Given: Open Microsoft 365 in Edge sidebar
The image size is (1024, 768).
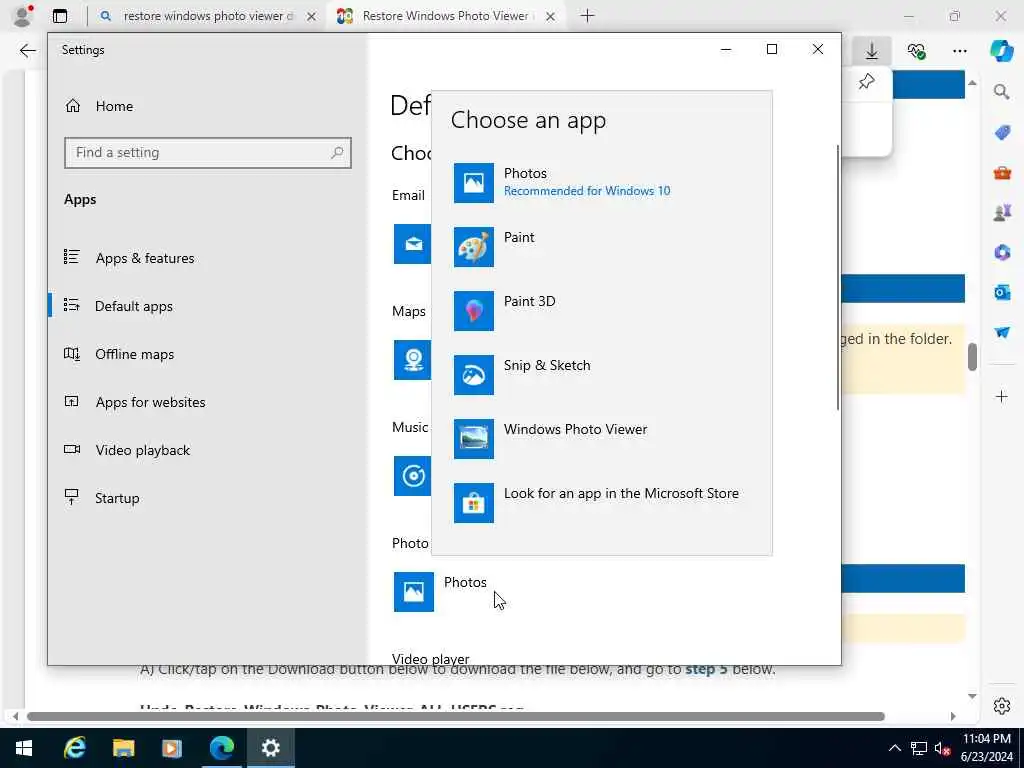Looking at the screenshot, I should [1002, 252].
